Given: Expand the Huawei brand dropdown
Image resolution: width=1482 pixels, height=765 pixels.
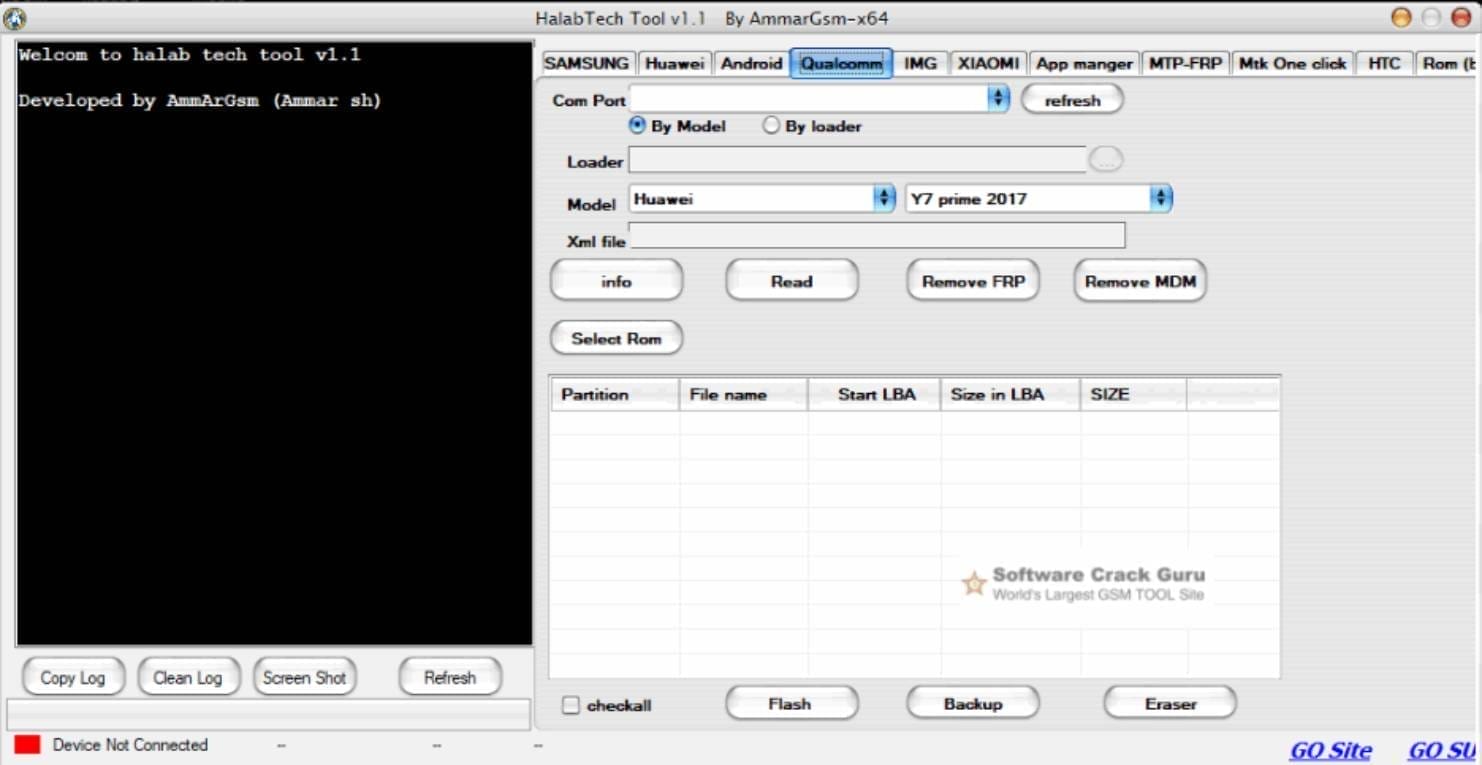Looking at the screenshot, I should click(x=884, y=198).
